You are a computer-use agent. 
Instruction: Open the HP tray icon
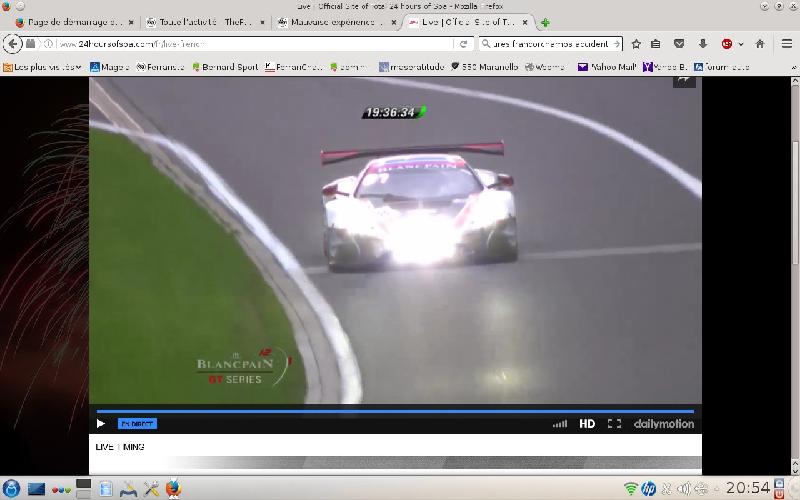tap(648, 489)
